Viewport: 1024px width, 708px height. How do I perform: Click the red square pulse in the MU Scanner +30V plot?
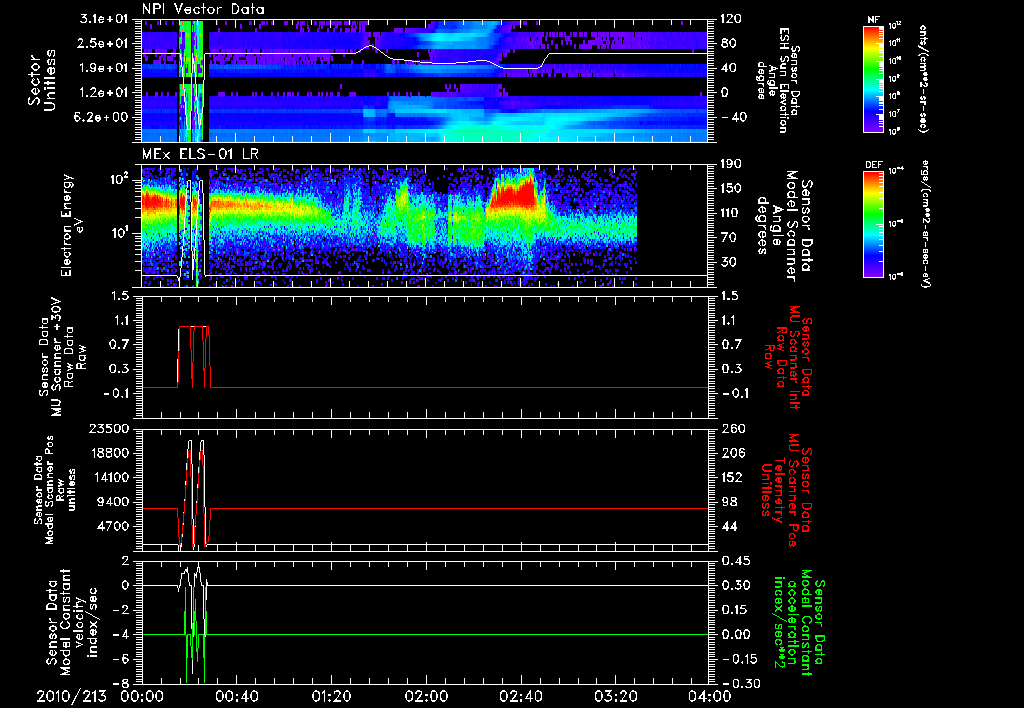click(193, 357)
